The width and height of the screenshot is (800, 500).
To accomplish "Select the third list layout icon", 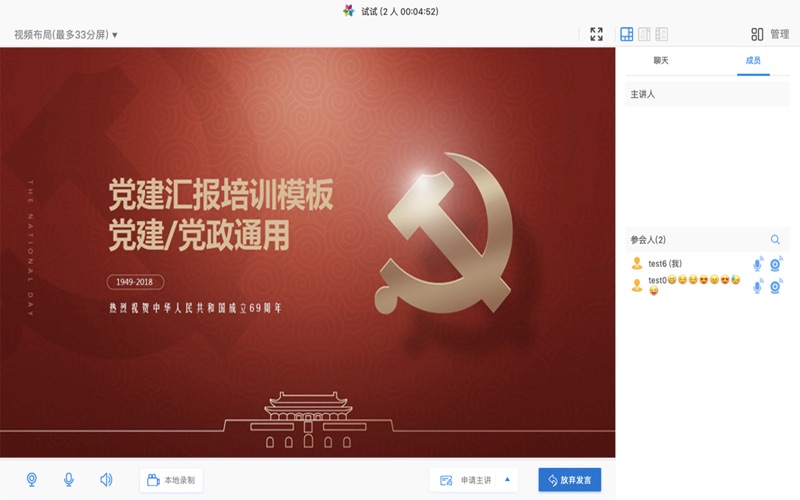I will pos(662,34).
